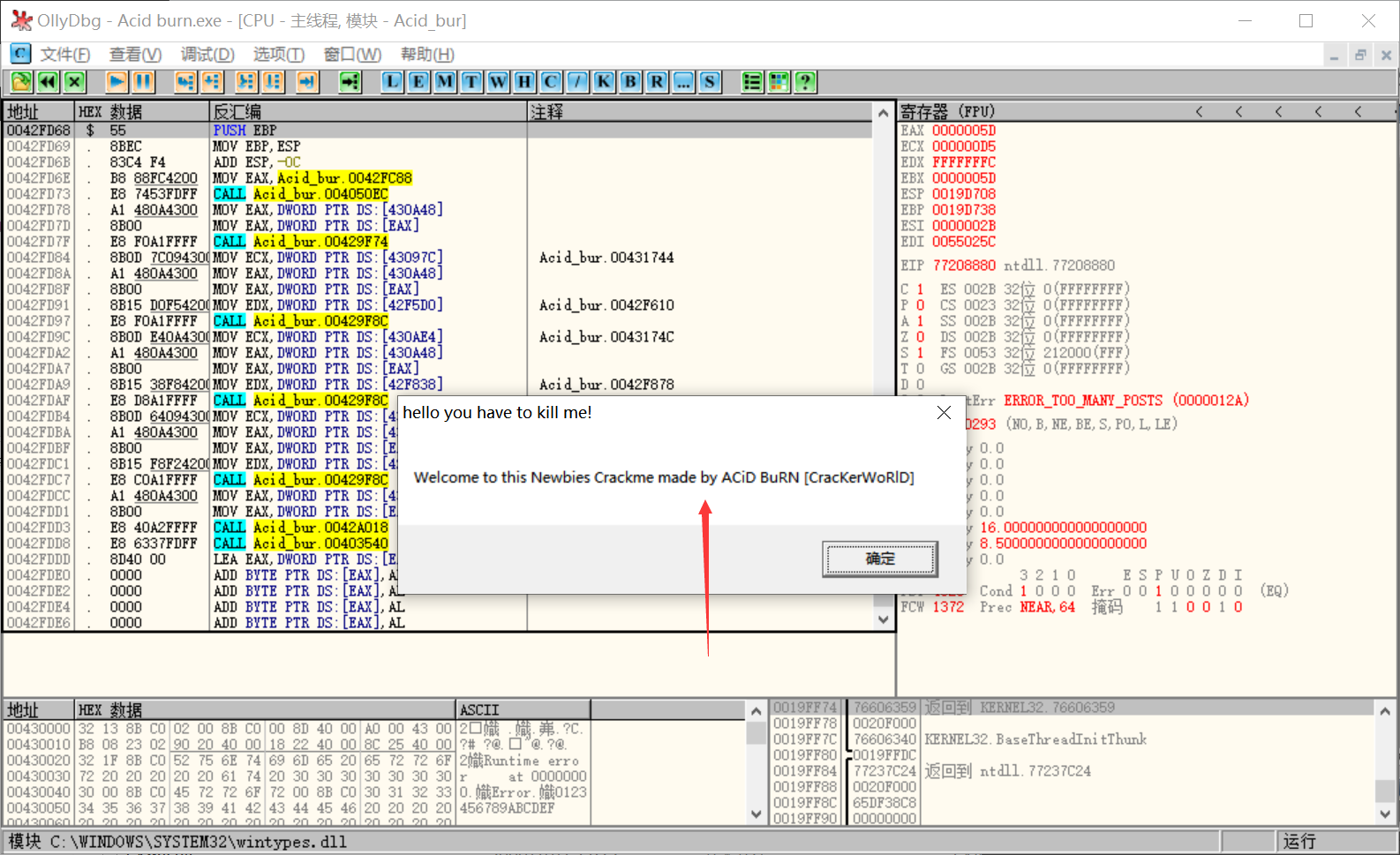Select the EIP register value 77208880

[964, 266]
